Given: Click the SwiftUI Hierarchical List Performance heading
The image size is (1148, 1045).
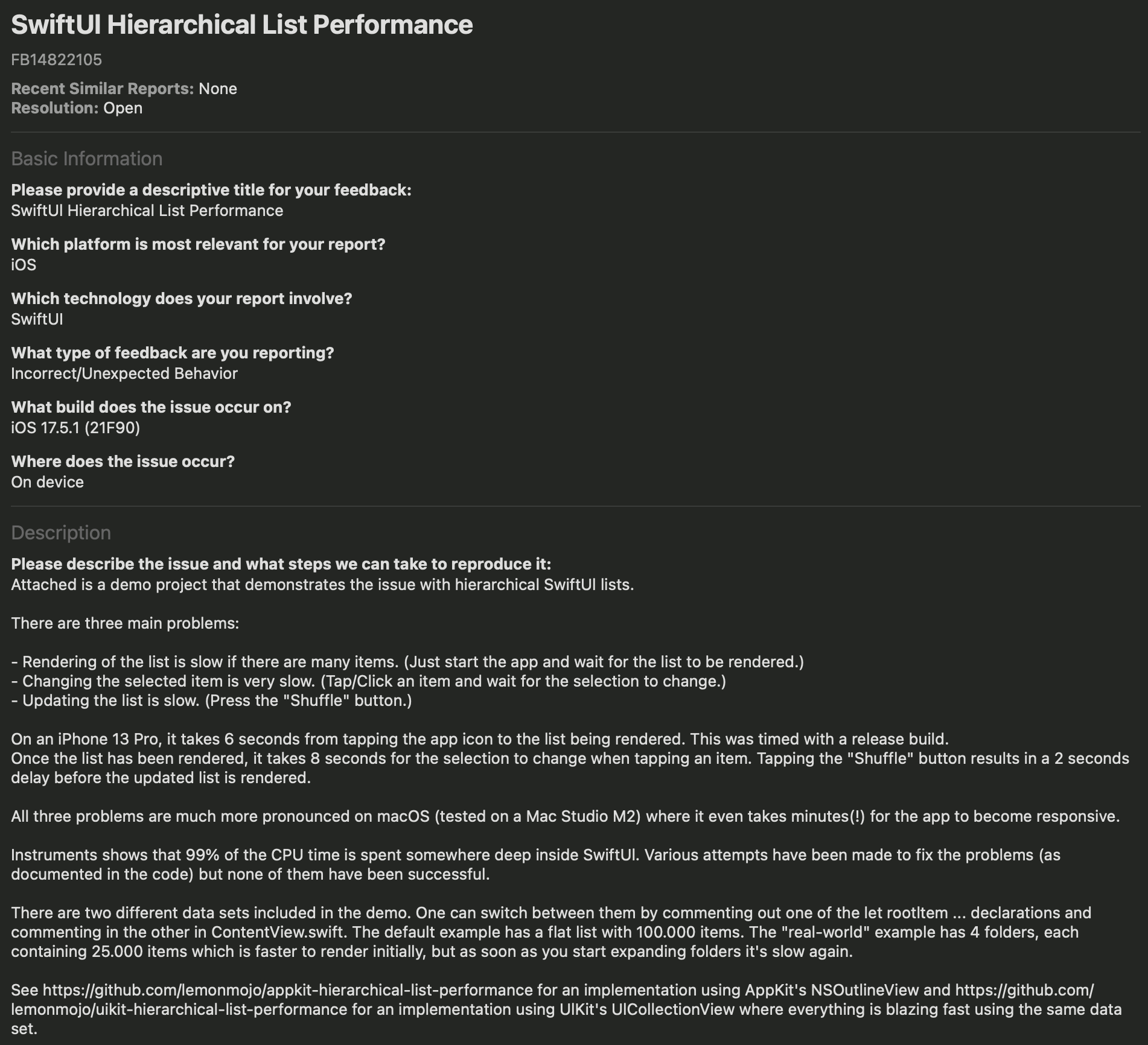Looking at the screenshot, I should pos(242,25).
